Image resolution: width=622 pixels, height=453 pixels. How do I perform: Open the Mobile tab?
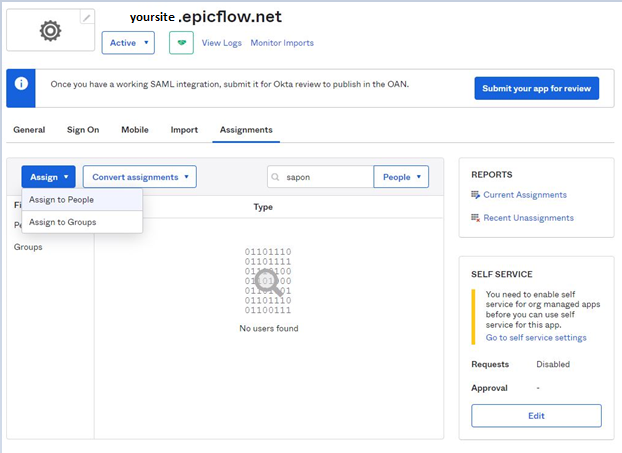click(135, 130)
